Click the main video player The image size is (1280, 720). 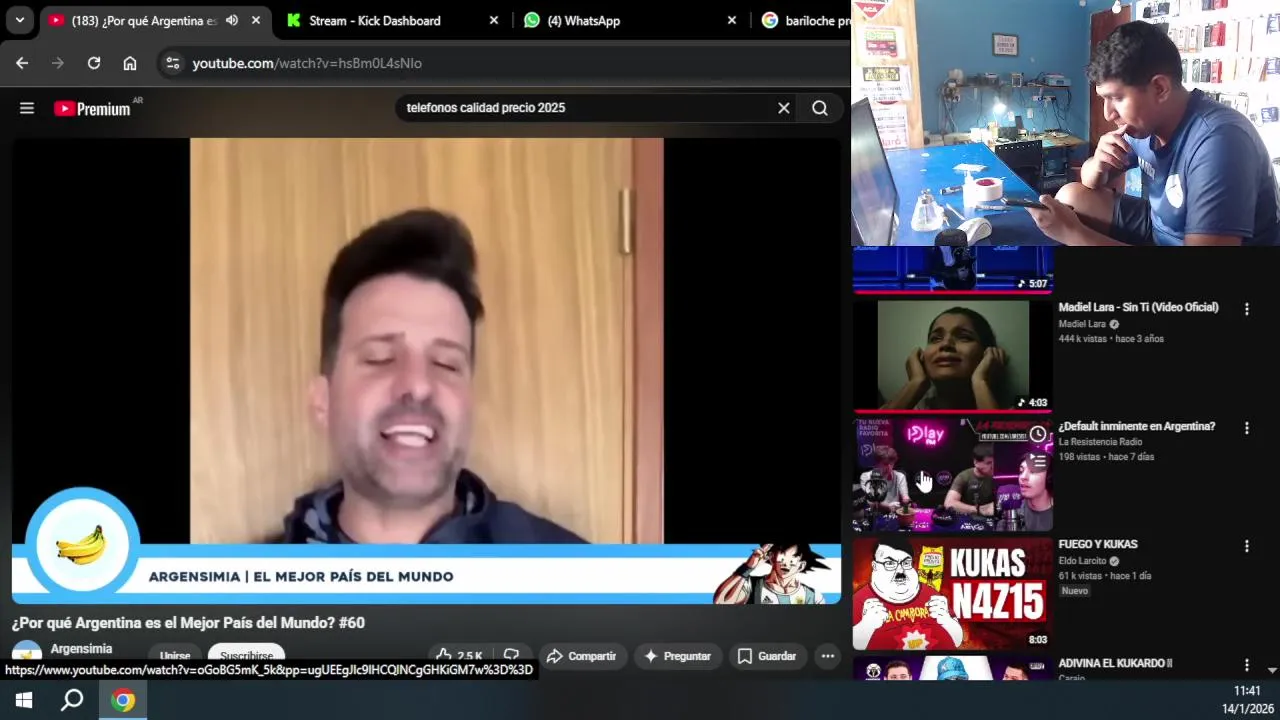pyautogui.click(x=426, y=370)
